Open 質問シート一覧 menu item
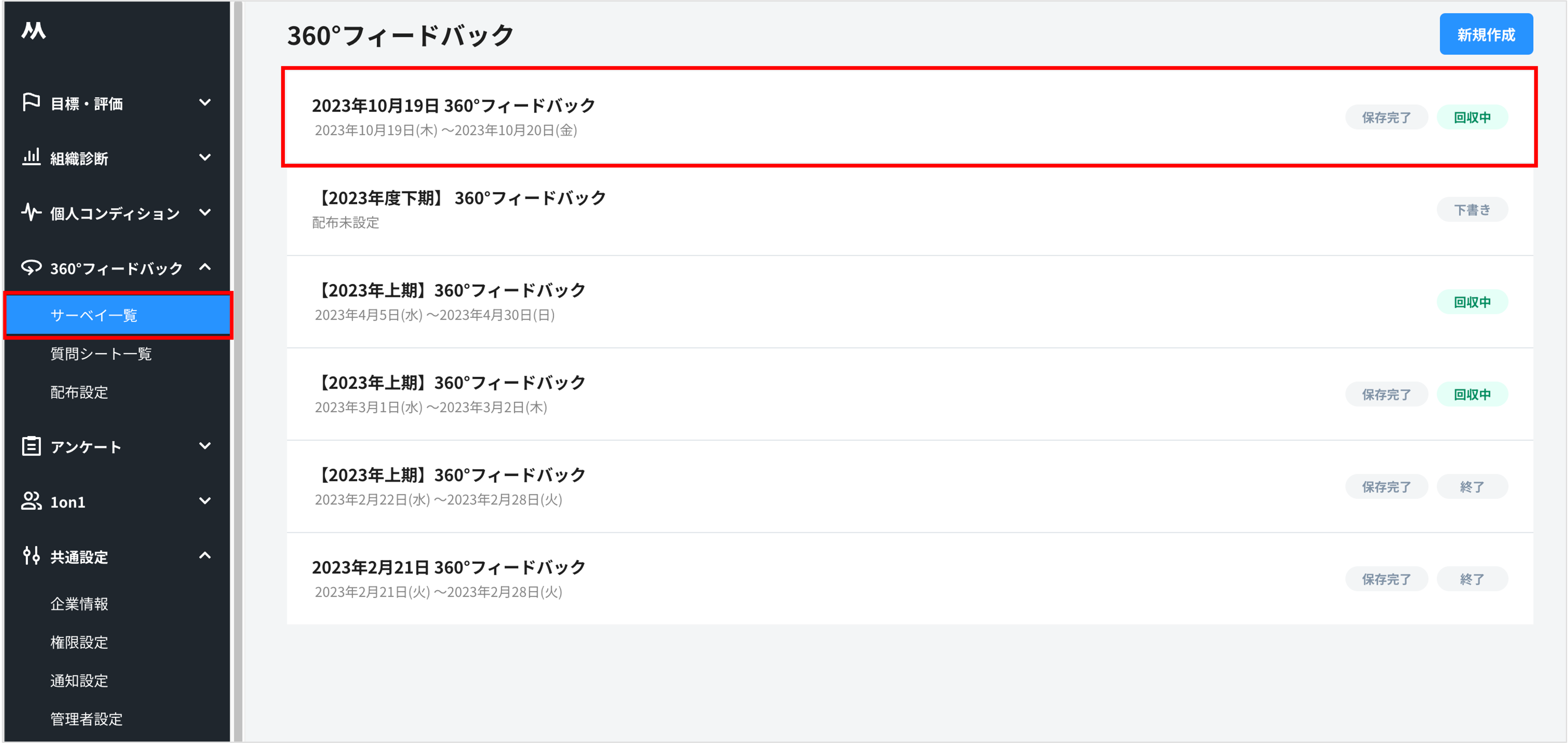Viewport: 1568px width, 743px height. point(101,353)
